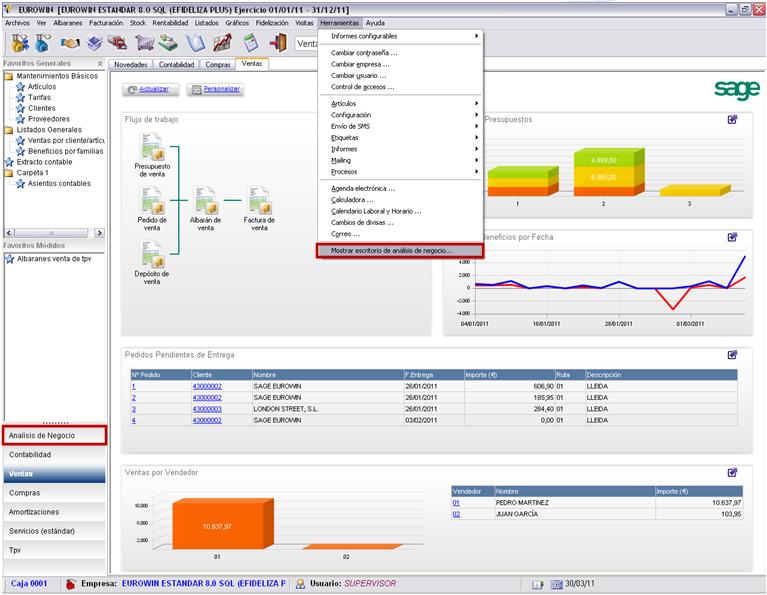Open vendedor link 01 Pedro Martinez

(x=456, y=503)
